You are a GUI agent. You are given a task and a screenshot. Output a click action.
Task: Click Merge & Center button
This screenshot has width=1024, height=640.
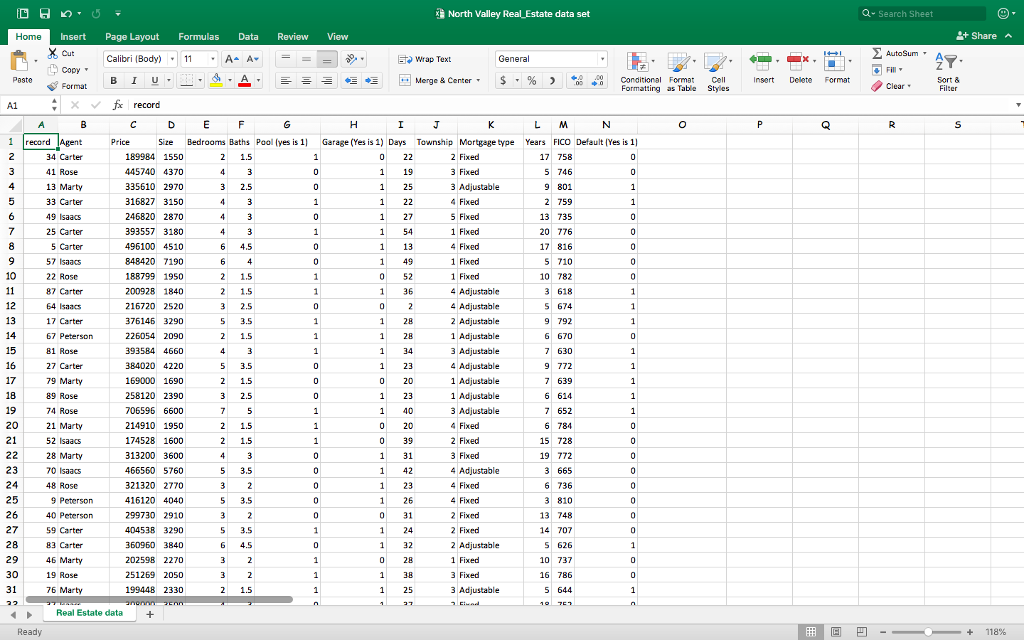click(436, 80)
